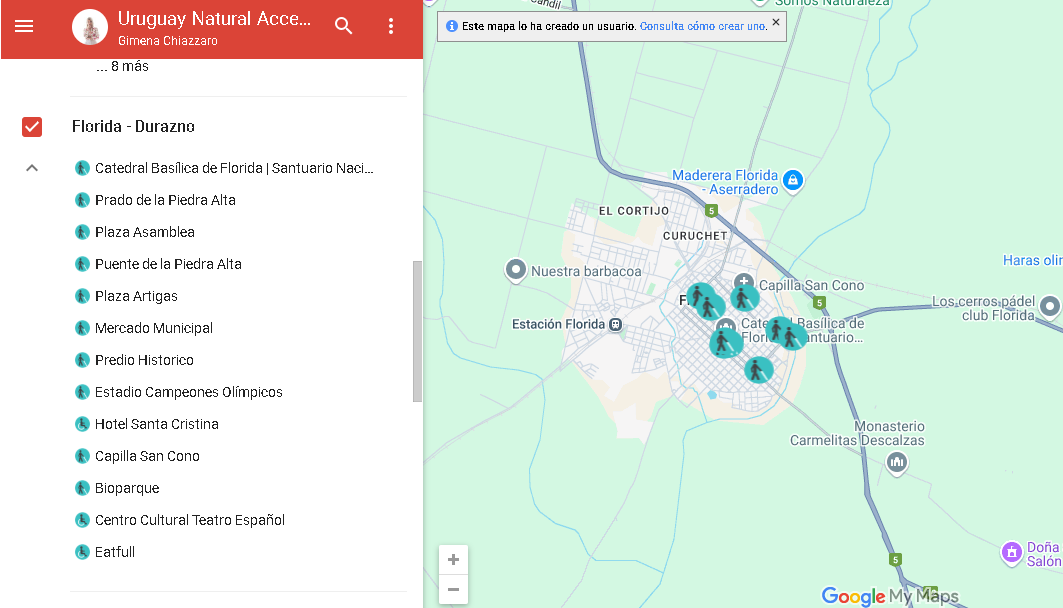The height and width of the screenshot is (608, 1063).
Task: Open the 'Consulta cómo crear uno' link
Action: (703, 26)
